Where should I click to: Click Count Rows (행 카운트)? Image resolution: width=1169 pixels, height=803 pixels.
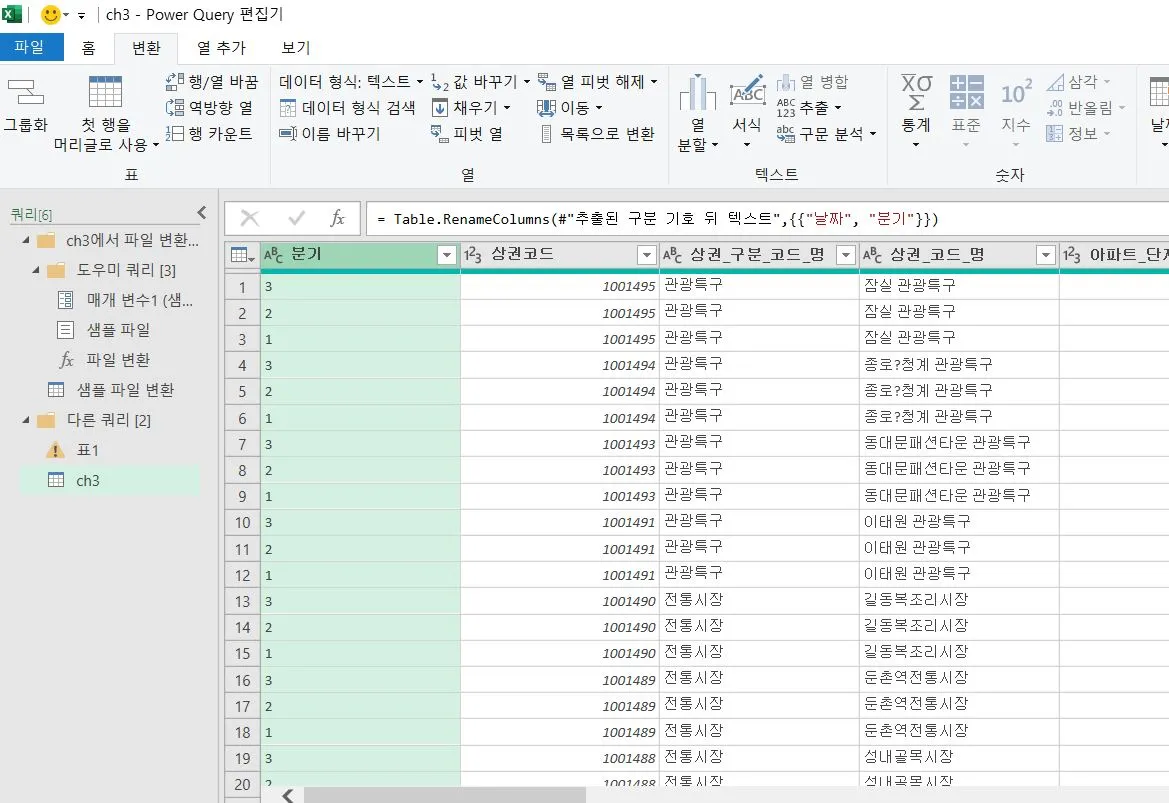(209, 133)
